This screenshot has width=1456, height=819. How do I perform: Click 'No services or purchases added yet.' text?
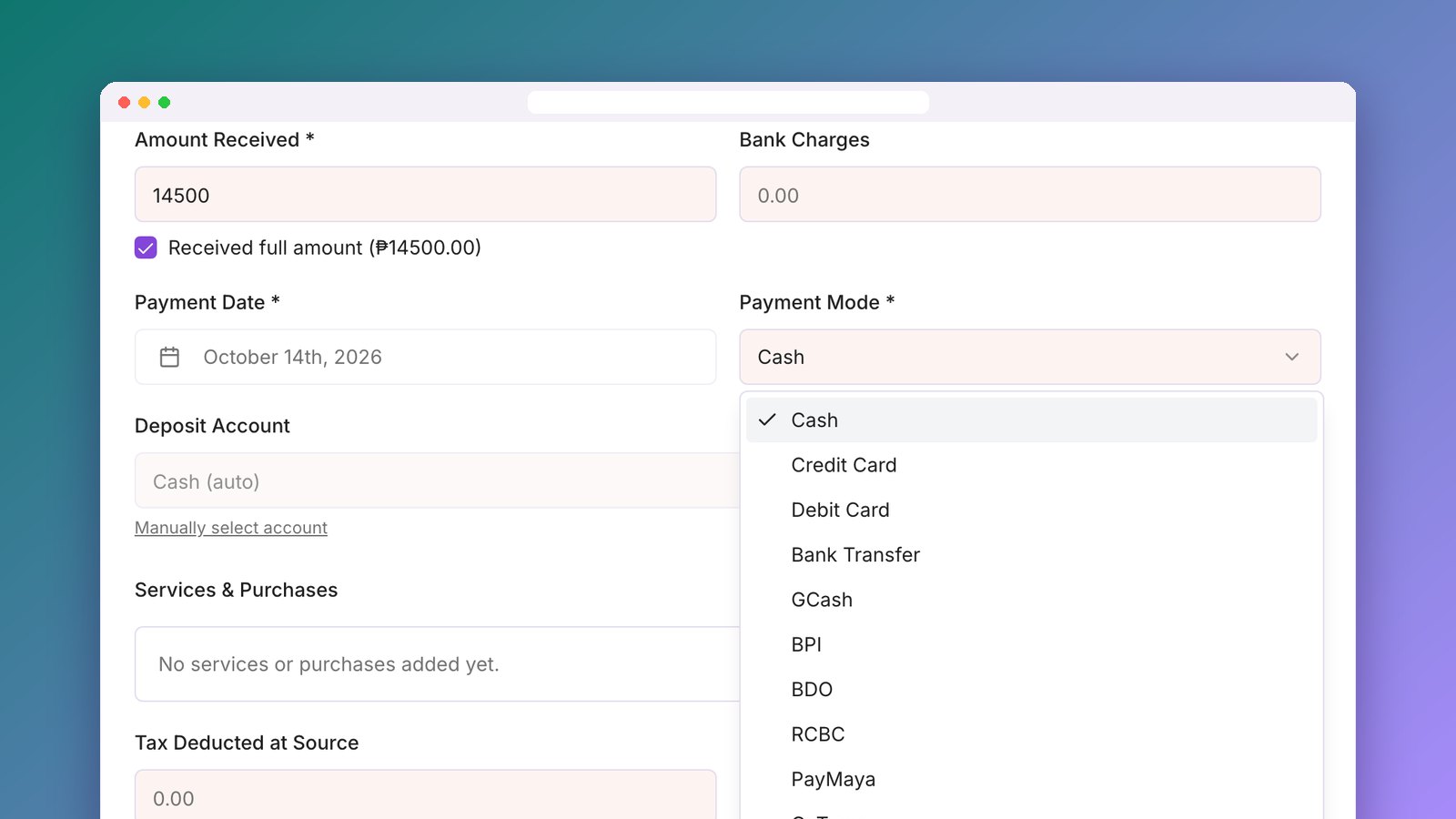[x=329, y=664]
